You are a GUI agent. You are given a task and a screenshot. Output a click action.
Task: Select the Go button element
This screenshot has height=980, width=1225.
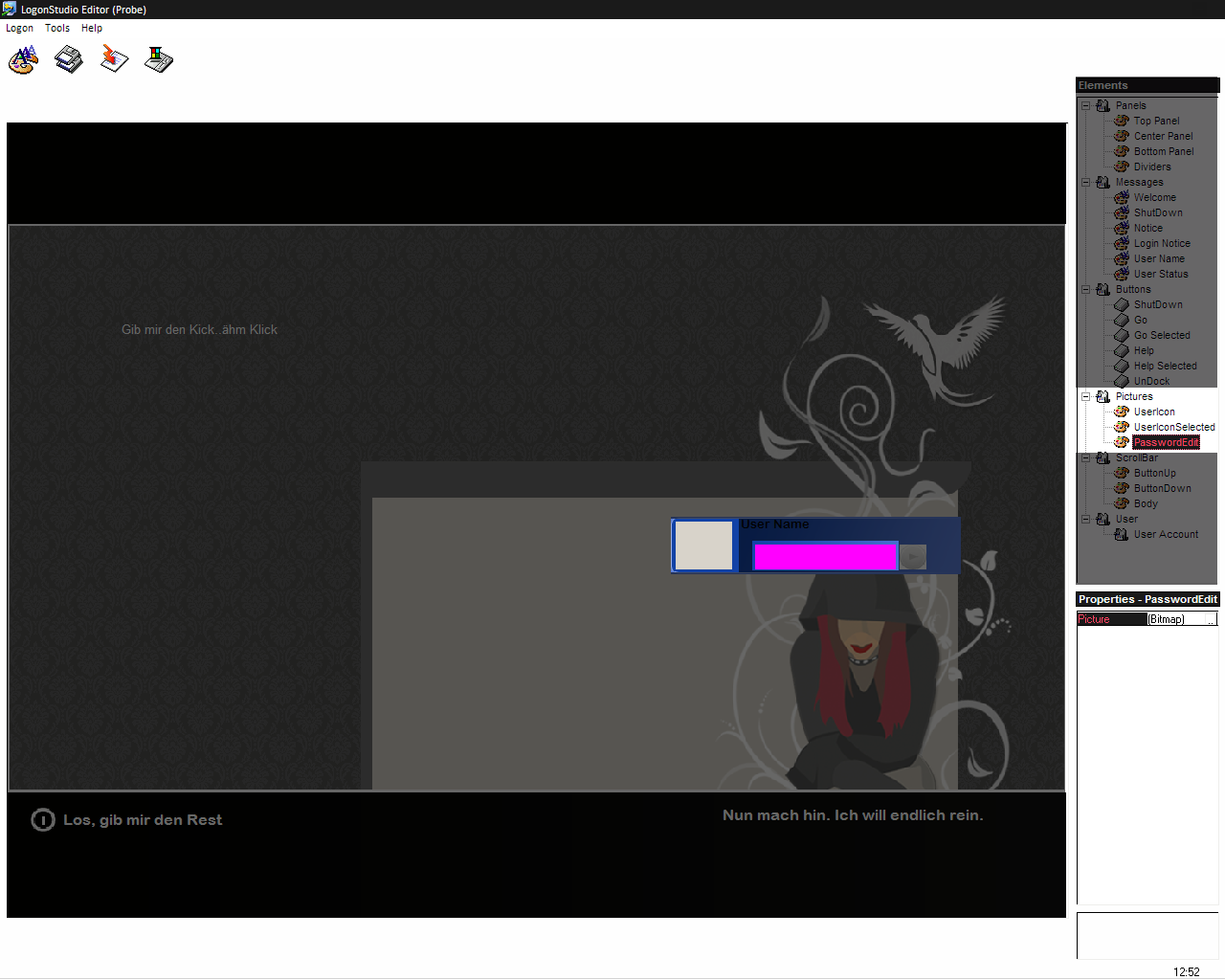coord(1141,320)
